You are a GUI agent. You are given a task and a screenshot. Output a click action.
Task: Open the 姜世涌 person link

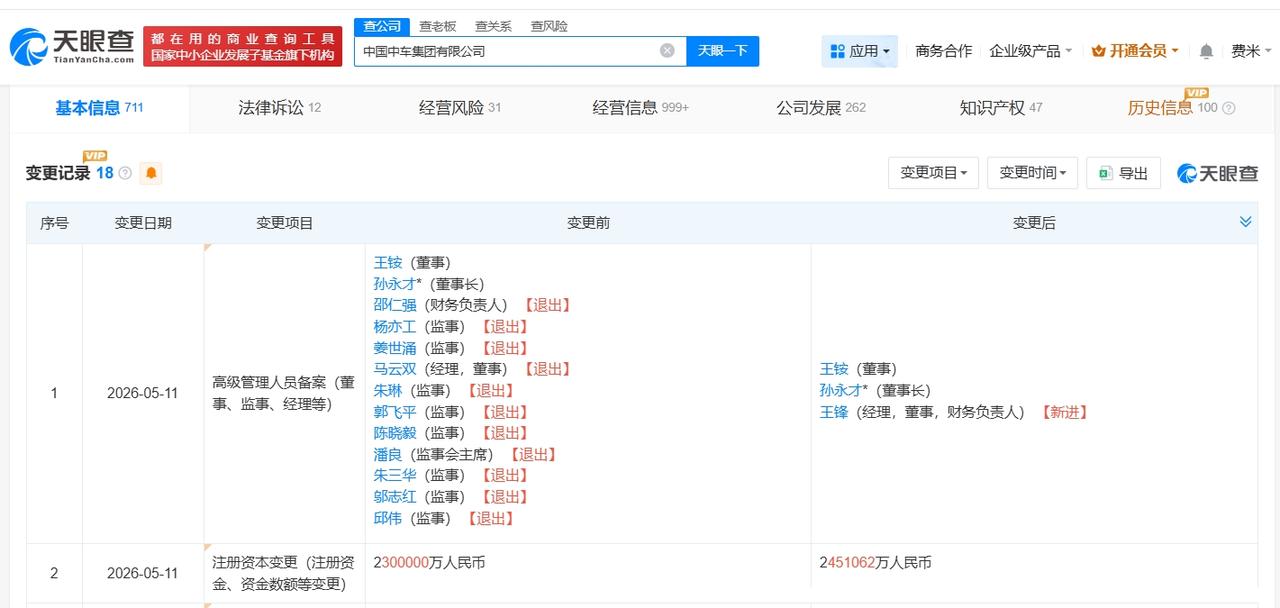coord(395,348)
